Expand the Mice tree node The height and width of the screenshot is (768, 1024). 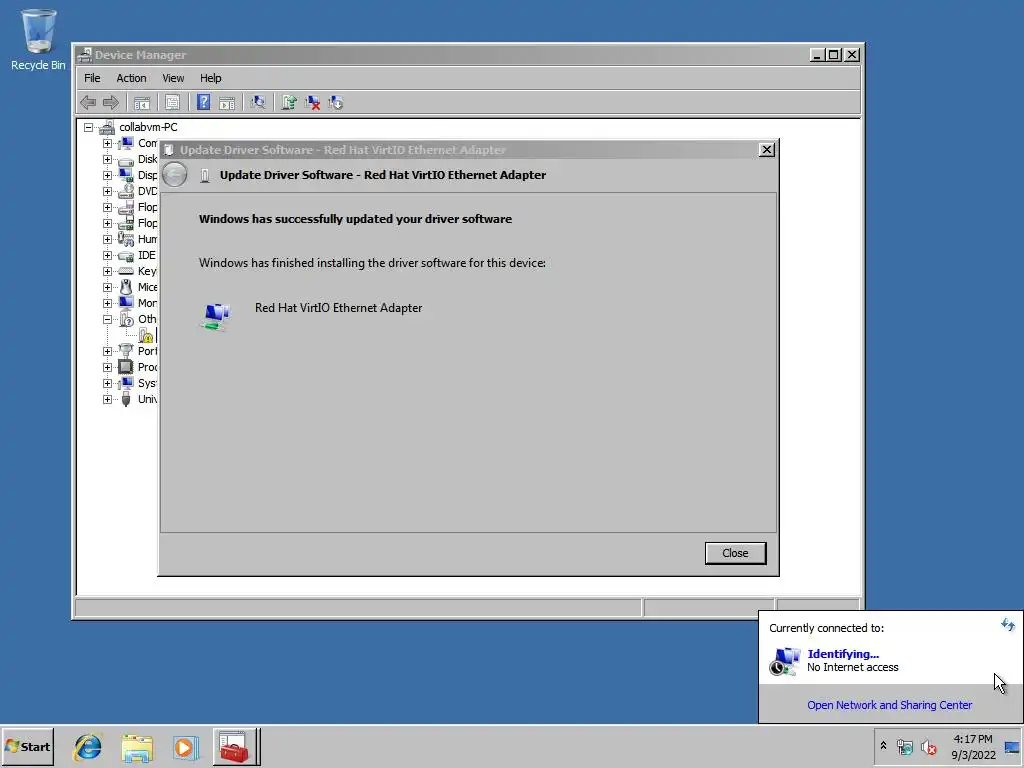[107, 287]
